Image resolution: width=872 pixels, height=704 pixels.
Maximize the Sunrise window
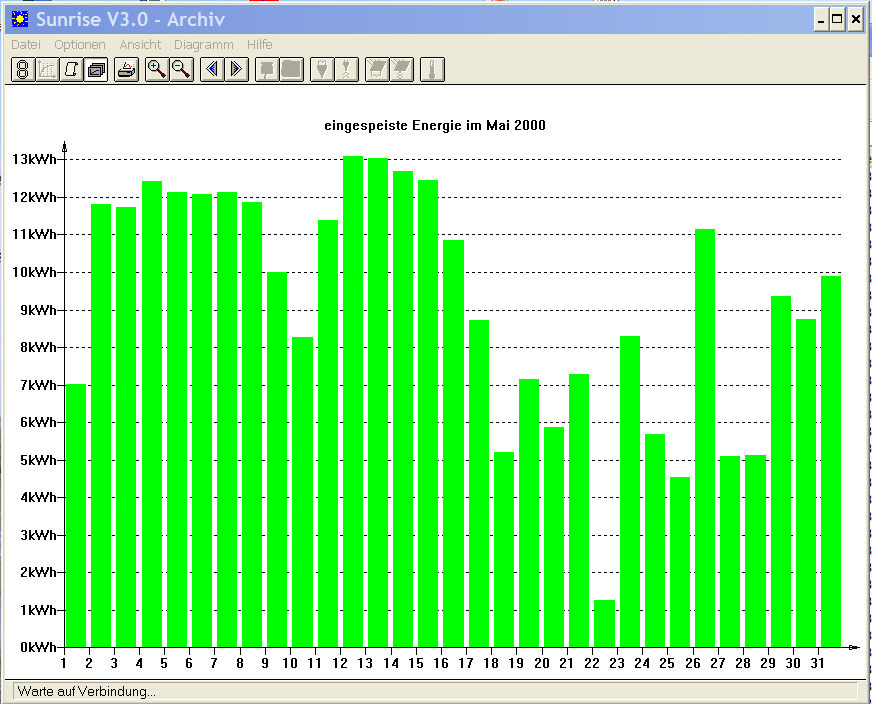pos(837,20)
